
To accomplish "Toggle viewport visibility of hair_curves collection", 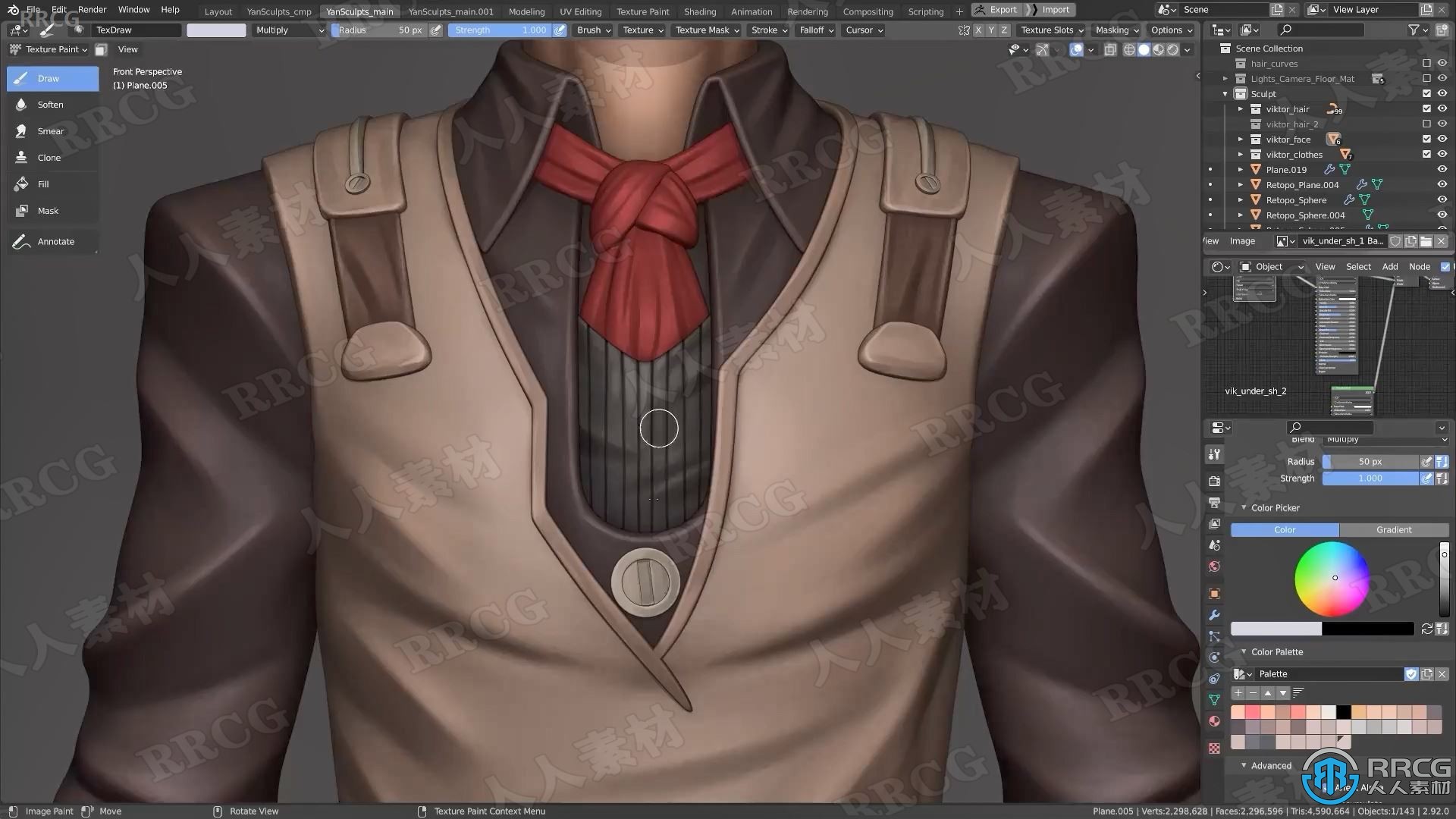I will 1442,64.
